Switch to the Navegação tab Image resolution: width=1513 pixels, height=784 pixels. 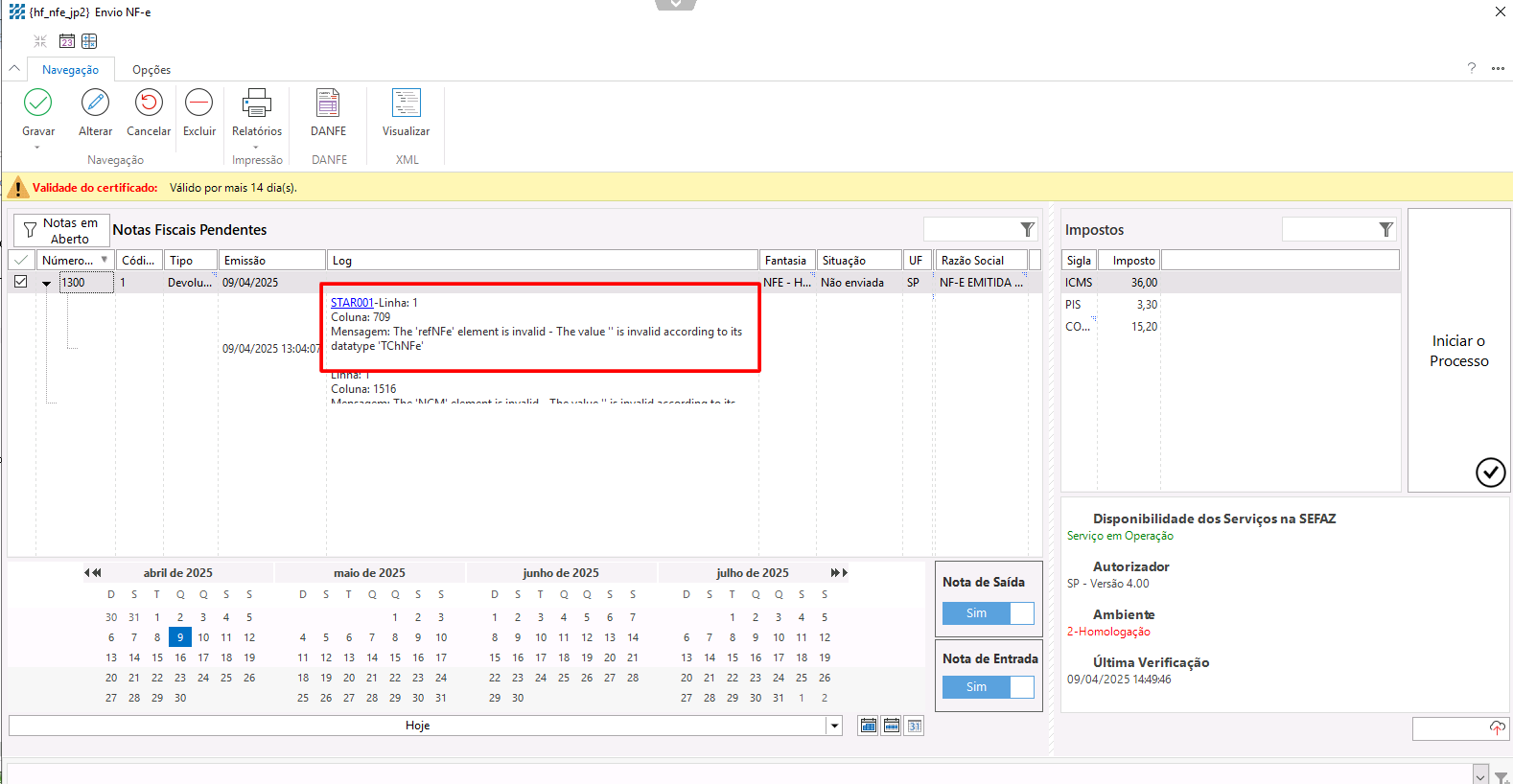(70, 70)
